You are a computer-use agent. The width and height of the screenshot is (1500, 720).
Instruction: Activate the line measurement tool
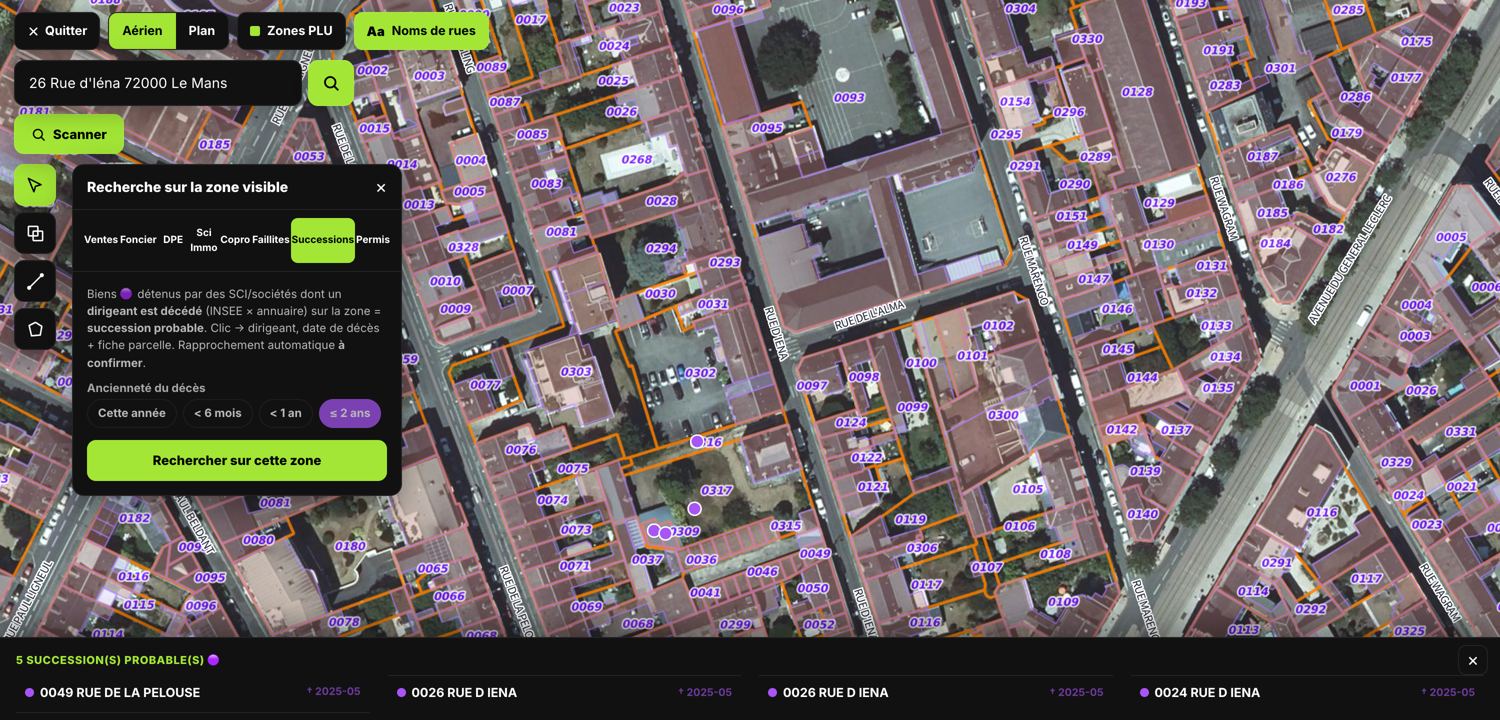pyautogui.click(x=35, y=281)
